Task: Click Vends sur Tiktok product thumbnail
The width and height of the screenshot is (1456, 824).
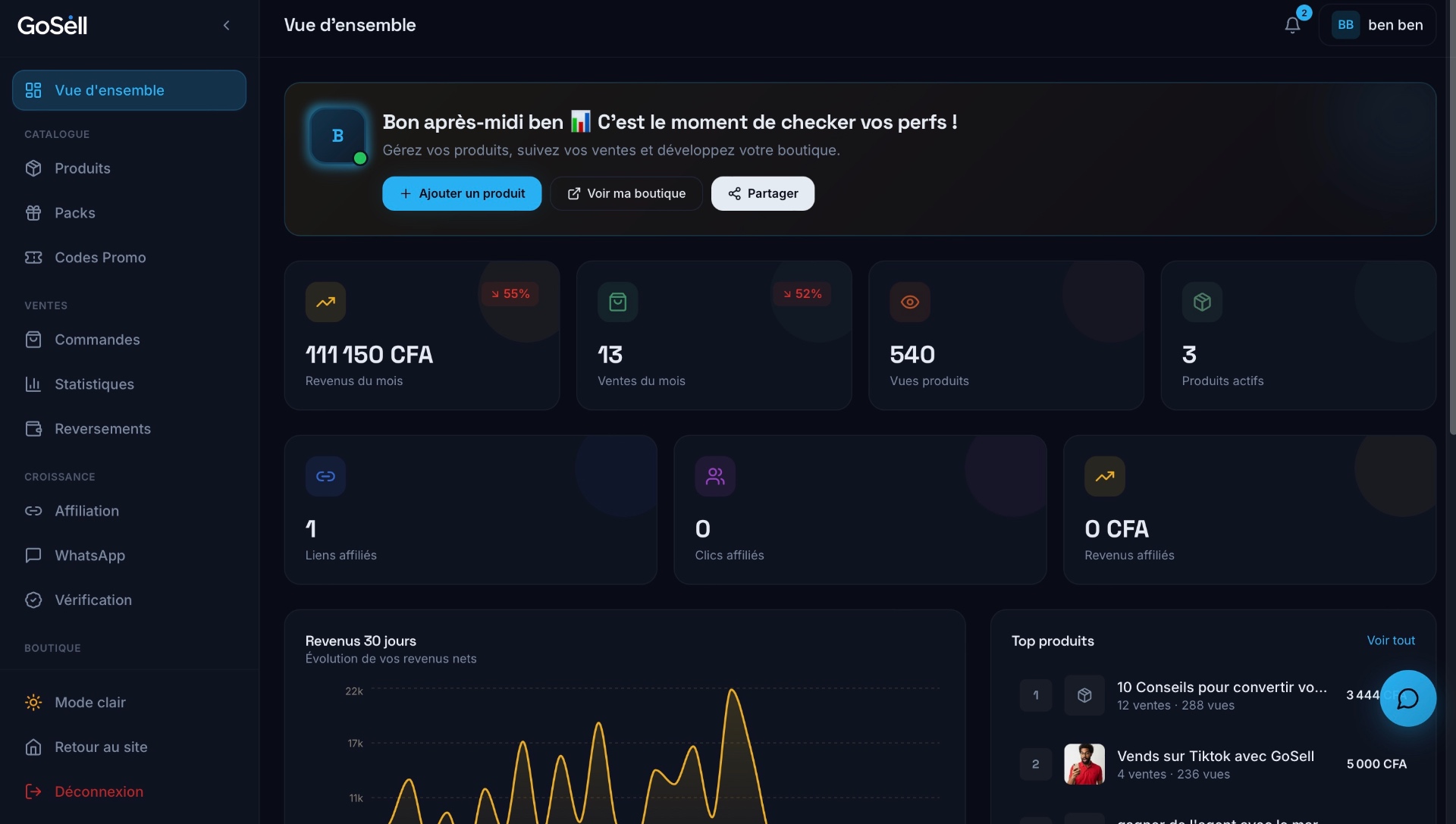Action: coord(1084,764)
